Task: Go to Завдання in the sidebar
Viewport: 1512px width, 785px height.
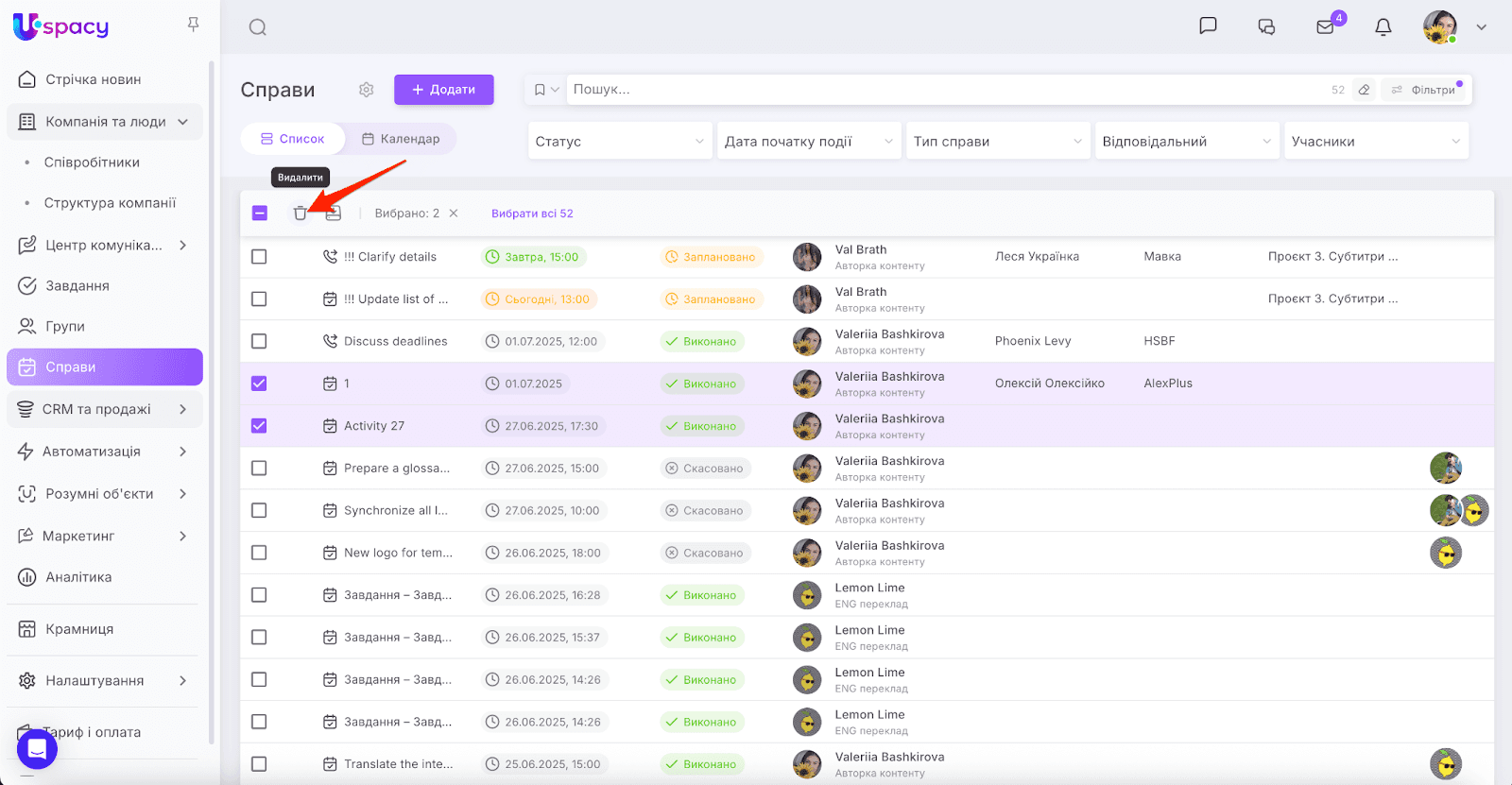Action: click(77, 285)
